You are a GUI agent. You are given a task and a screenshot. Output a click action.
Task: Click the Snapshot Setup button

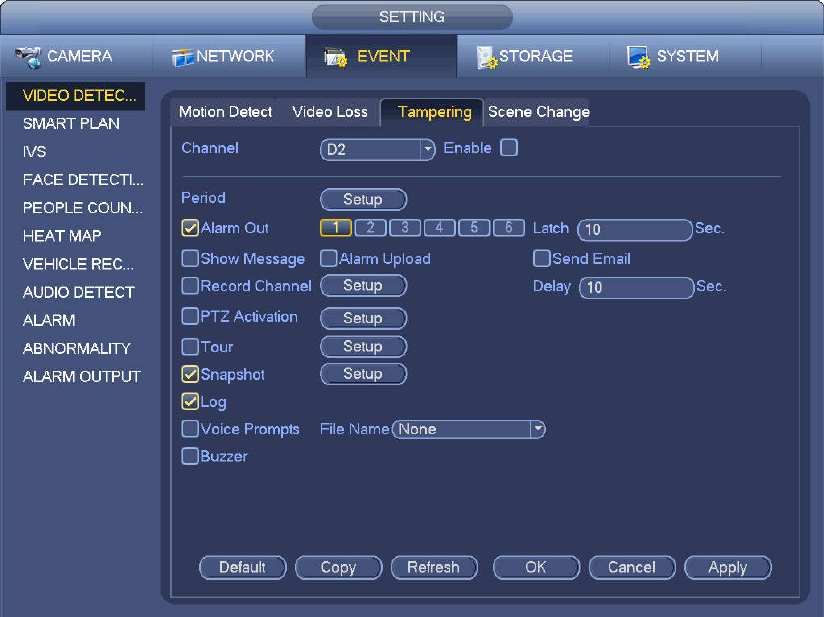(364, 374)
